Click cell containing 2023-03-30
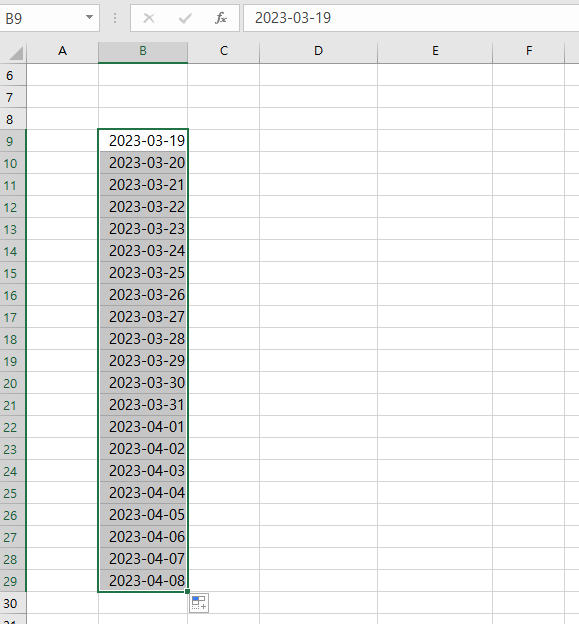 tap(143, 383)
